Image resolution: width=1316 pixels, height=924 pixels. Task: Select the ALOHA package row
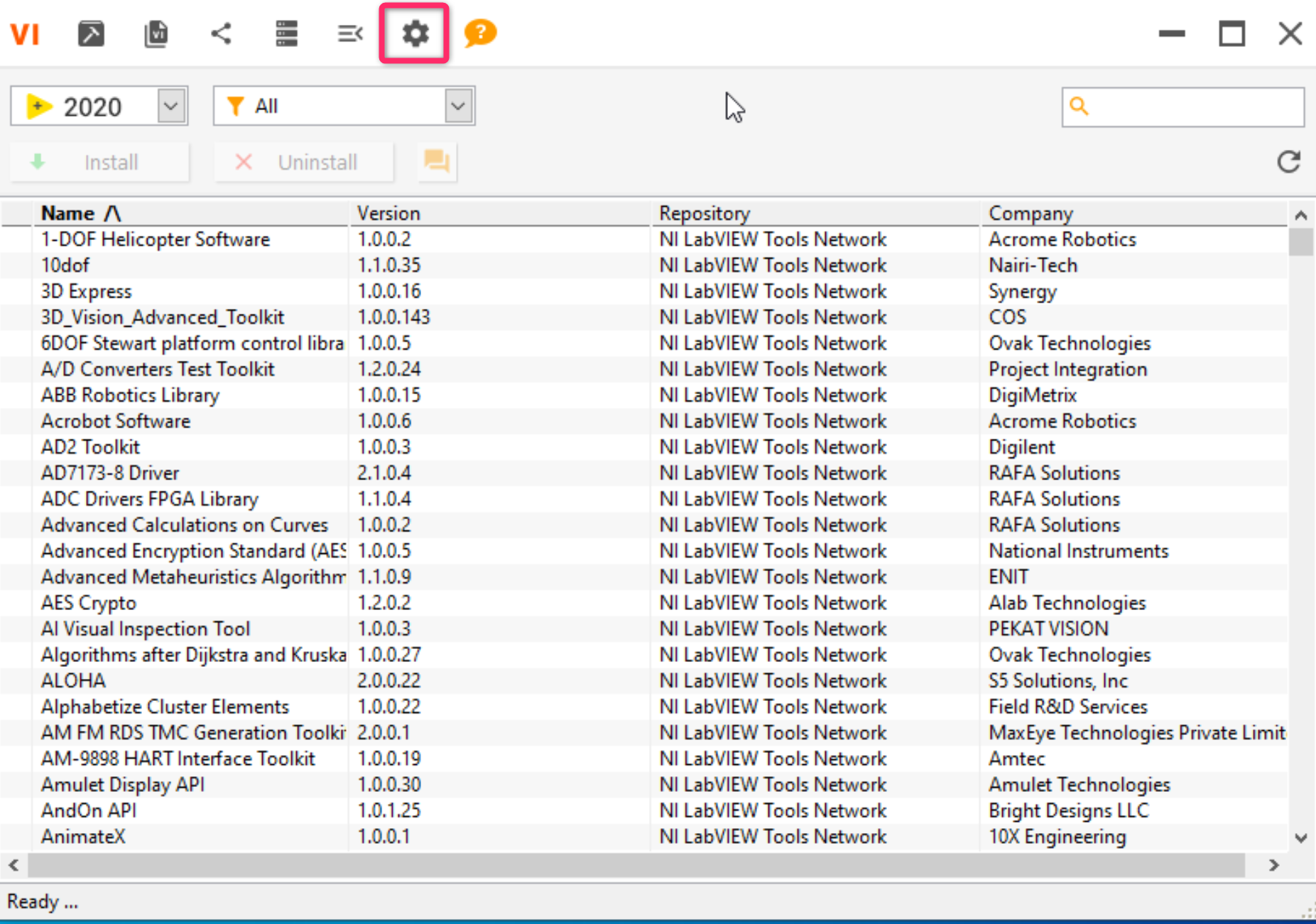point(644,680)
